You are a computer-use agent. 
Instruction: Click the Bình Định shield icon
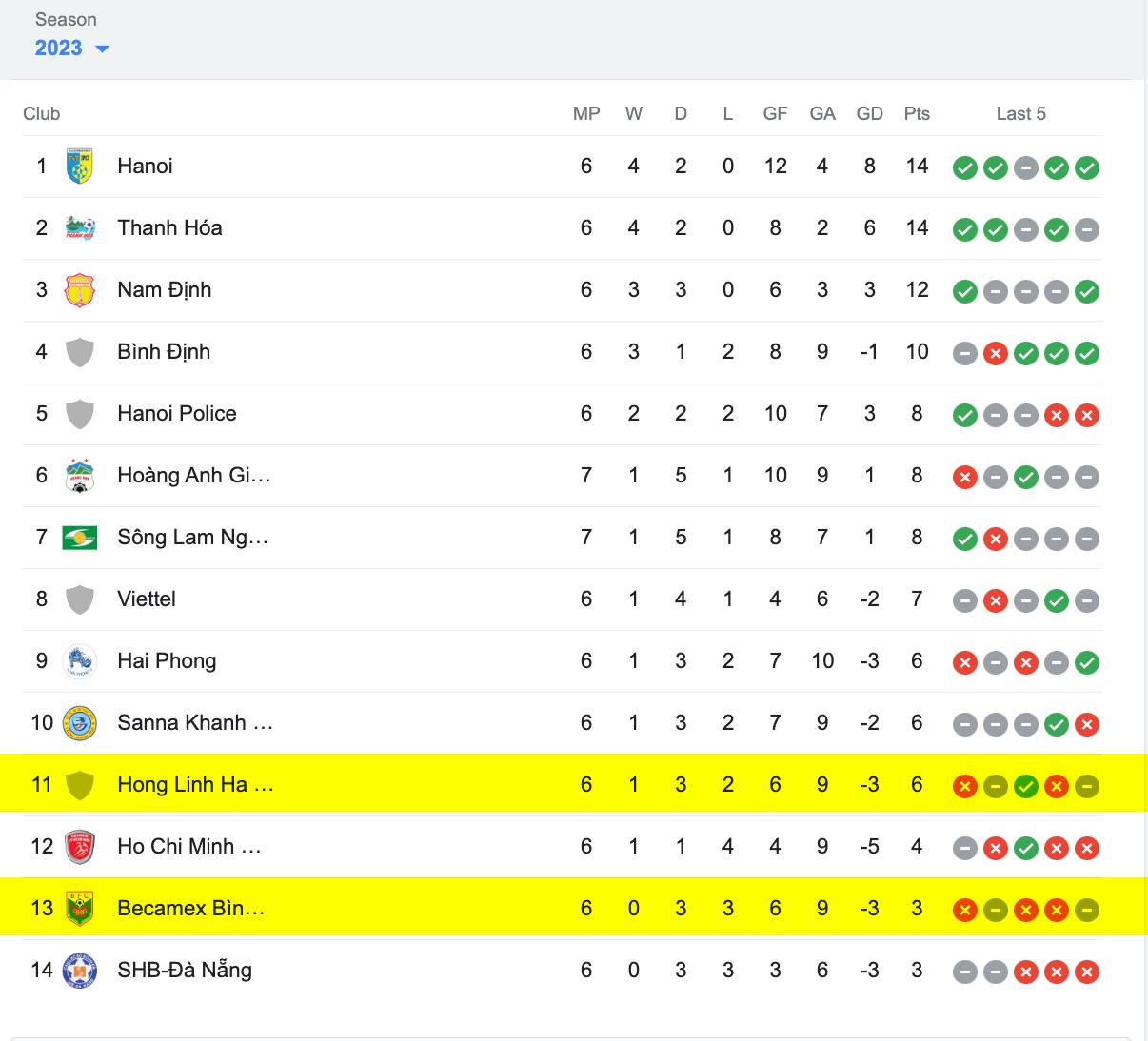[79, 352]
